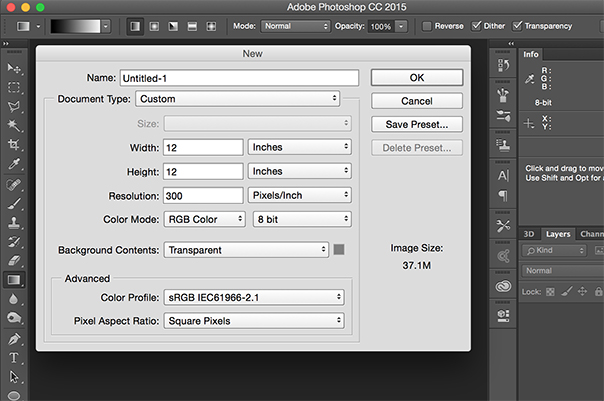Select the Pen tool
This screenshot has height=401, width=604.
click(14, 339)
